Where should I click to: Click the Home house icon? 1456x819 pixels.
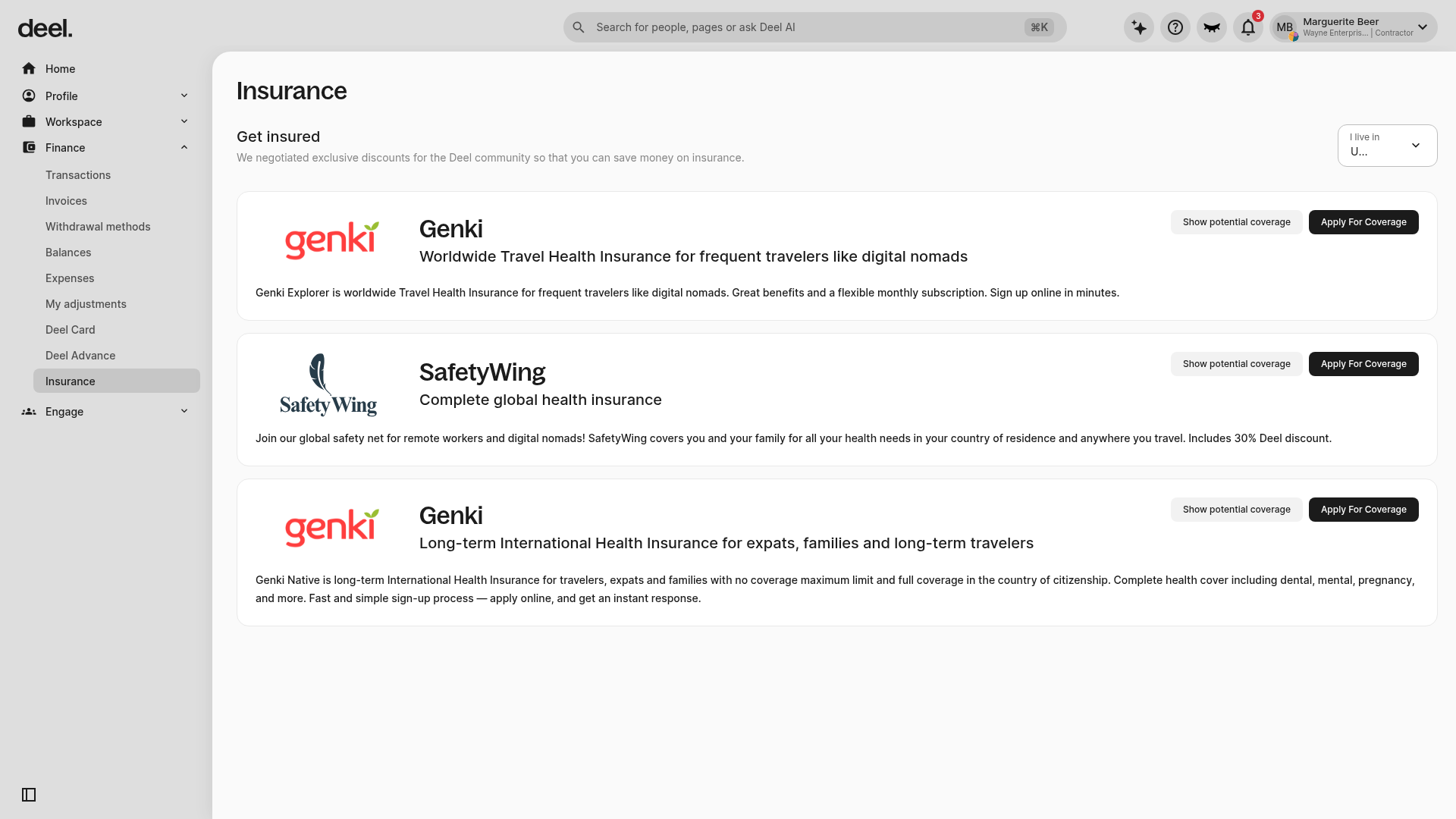pos(29,69)
